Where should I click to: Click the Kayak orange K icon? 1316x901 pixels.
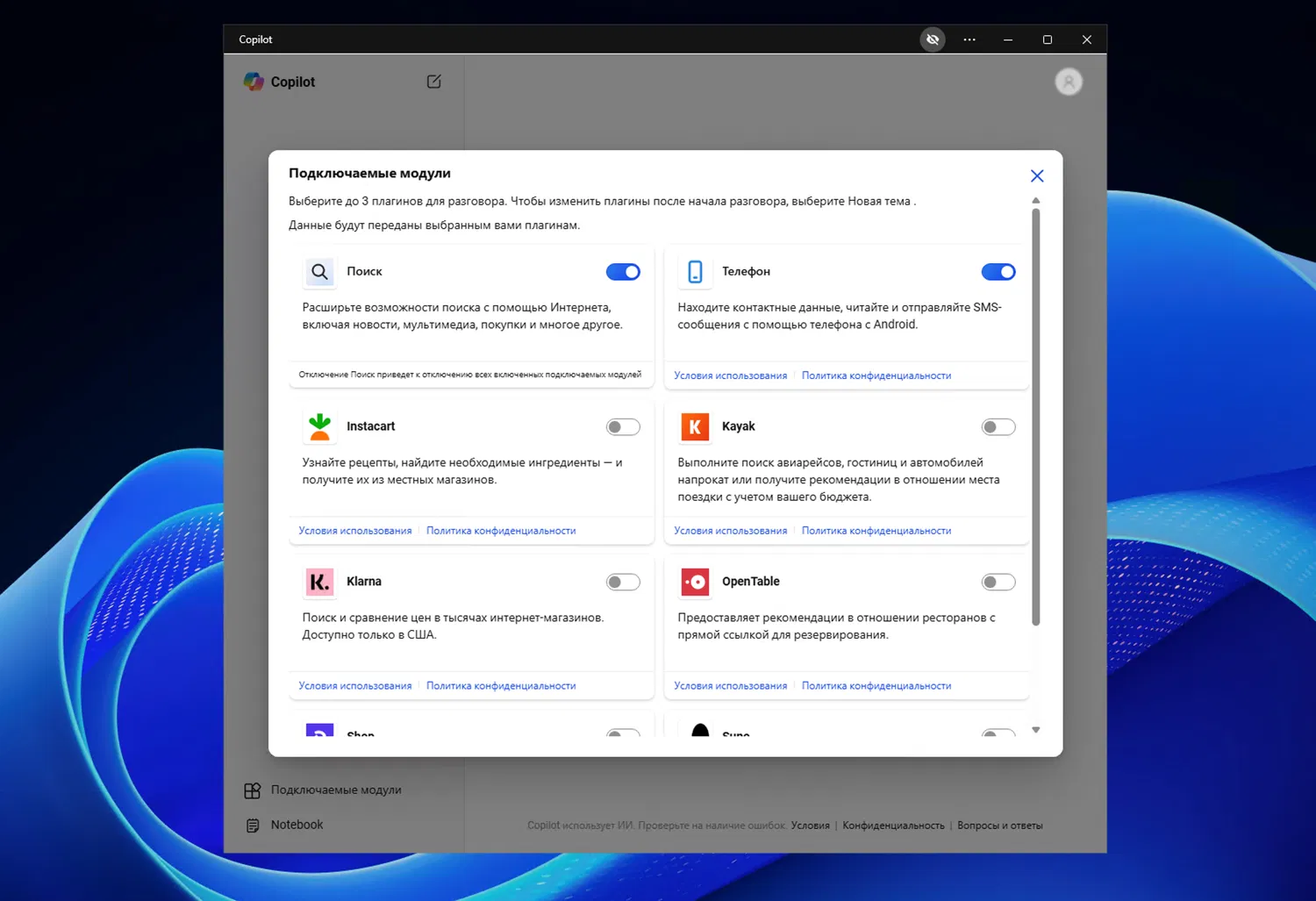pos(695,427)
